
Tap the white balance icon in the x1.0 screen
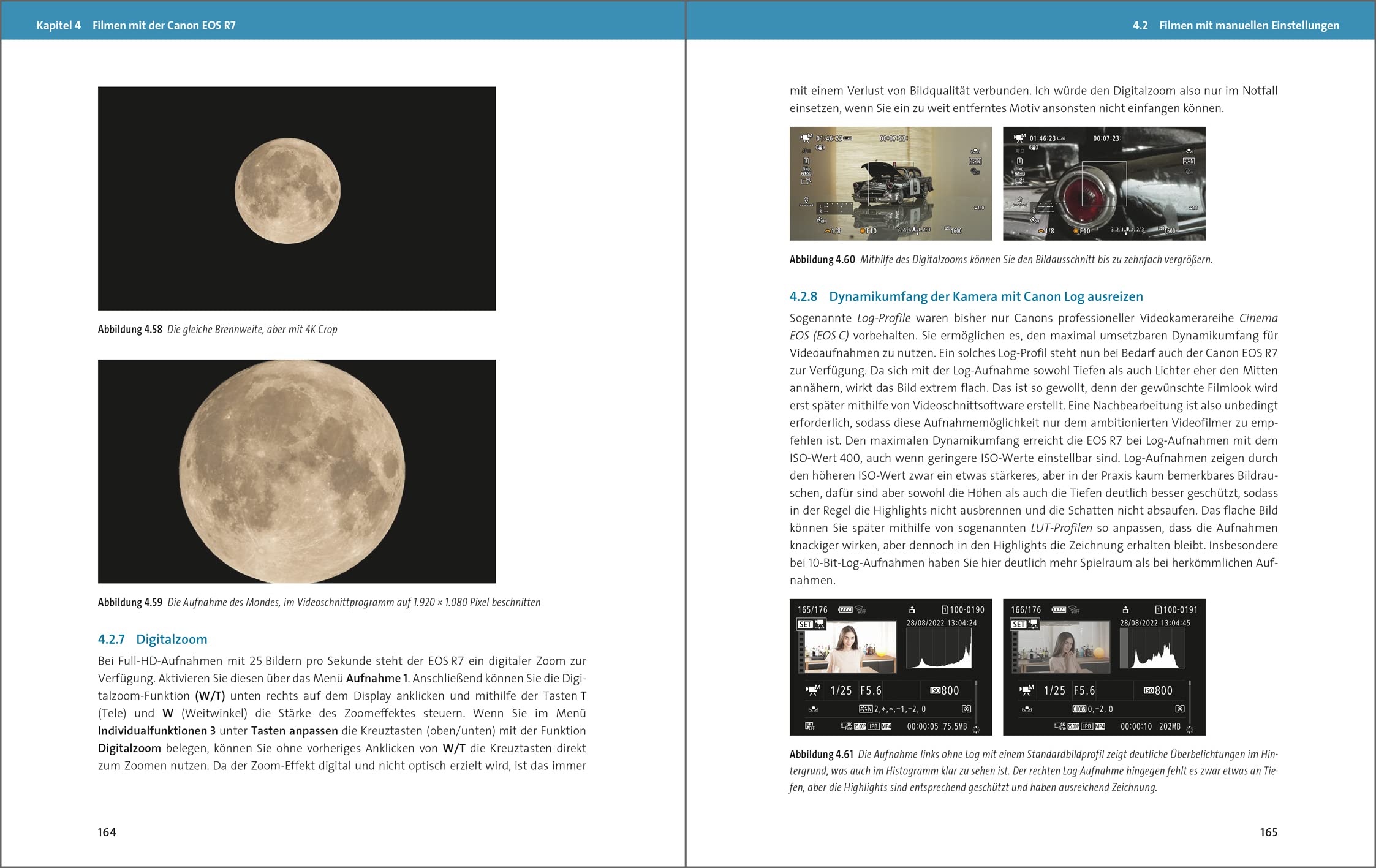tap(975, 151)
